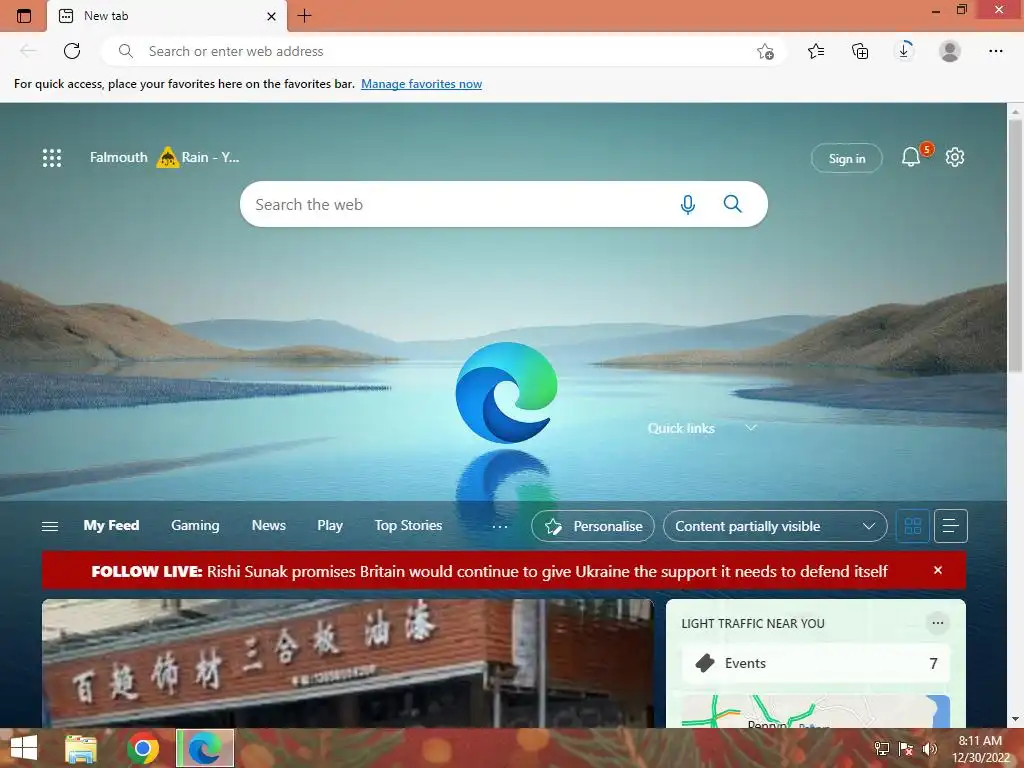
Task: Select the My Feed tab
Action: point(111,526)
